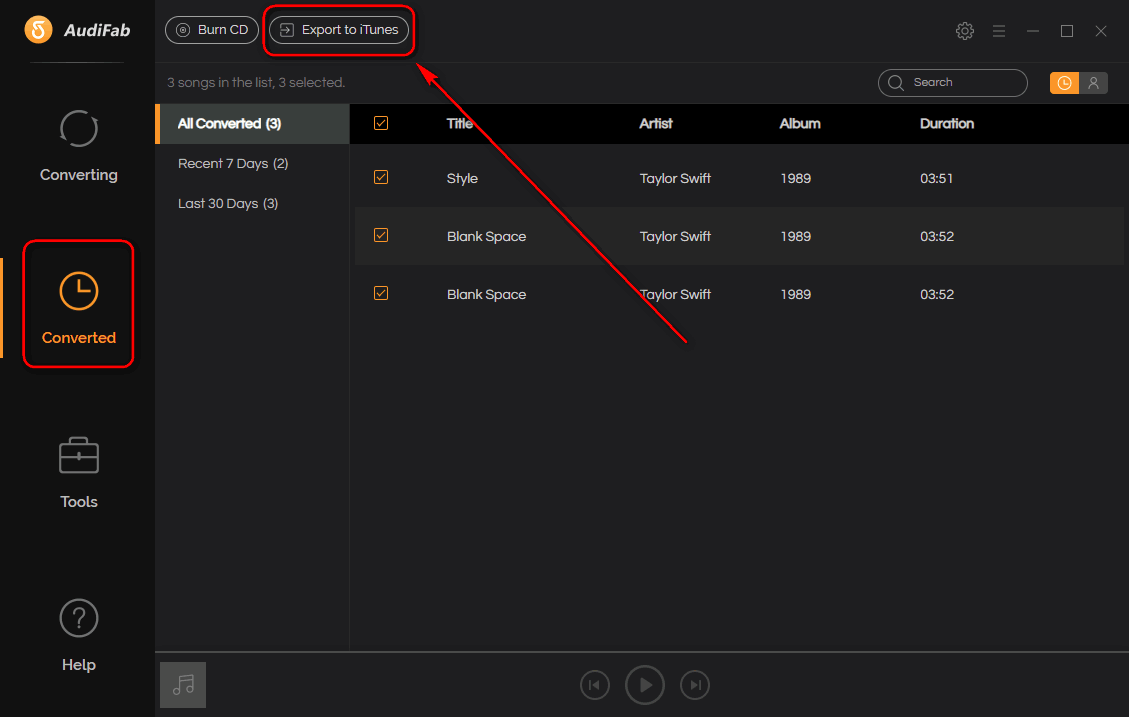Click 1989 album in Style row
This screenshot has height=717, width=1129.
pyautogui.click(x=796, y=179)
